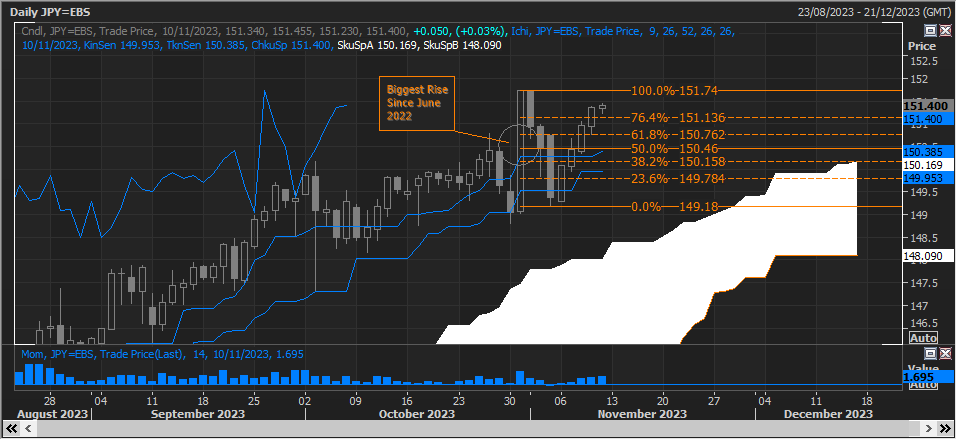Select the 61.8% 150.762 Fibonacci level

pyautogui.click(x=679, y=134)
